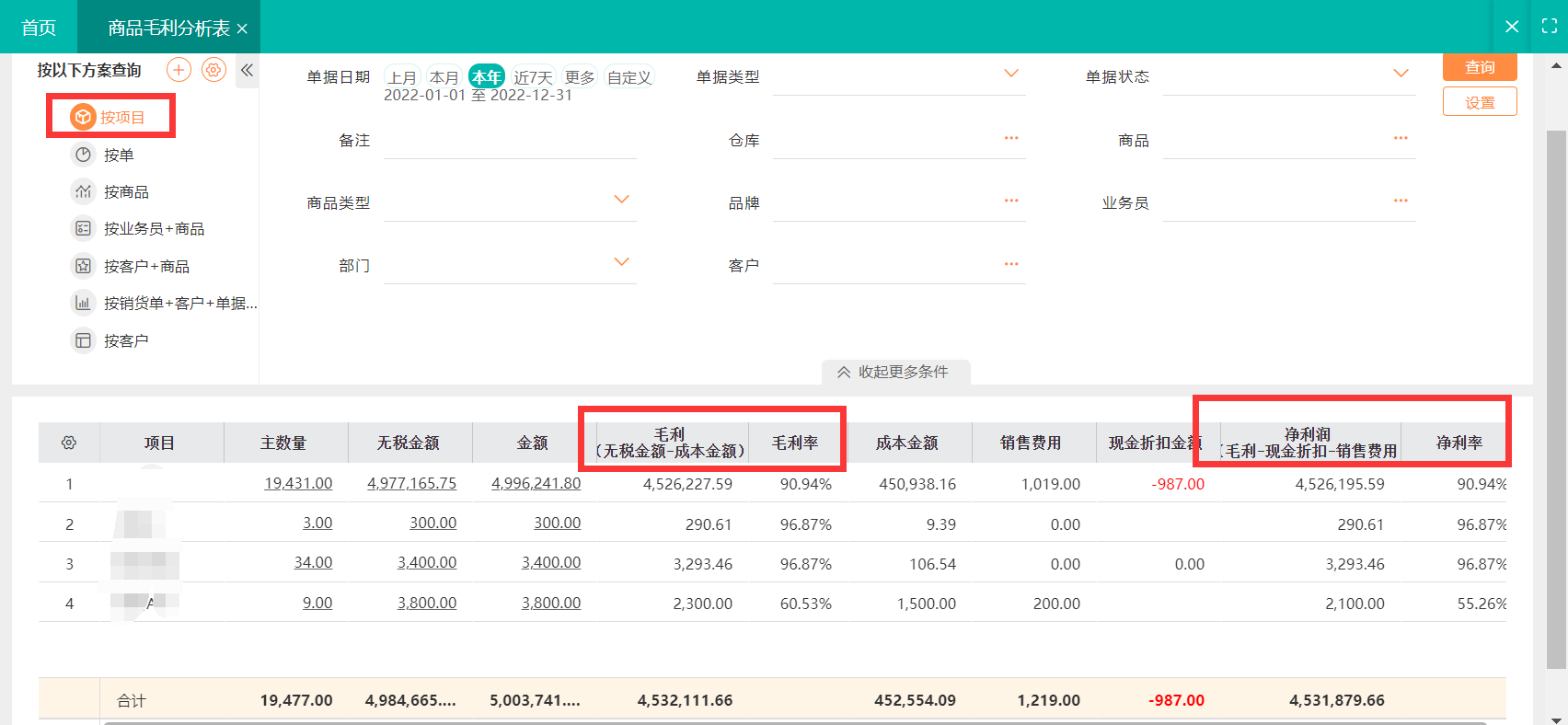Select the 上月 date range
This screenshot has width=1568, height=725.
[x=402, y=77]
